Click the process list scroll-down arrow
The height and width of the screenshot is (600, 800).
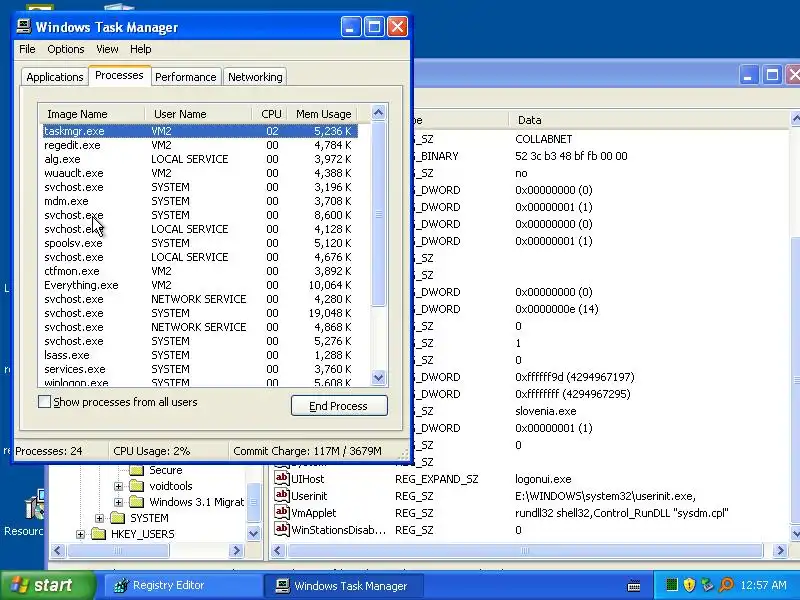coord(378,378)
